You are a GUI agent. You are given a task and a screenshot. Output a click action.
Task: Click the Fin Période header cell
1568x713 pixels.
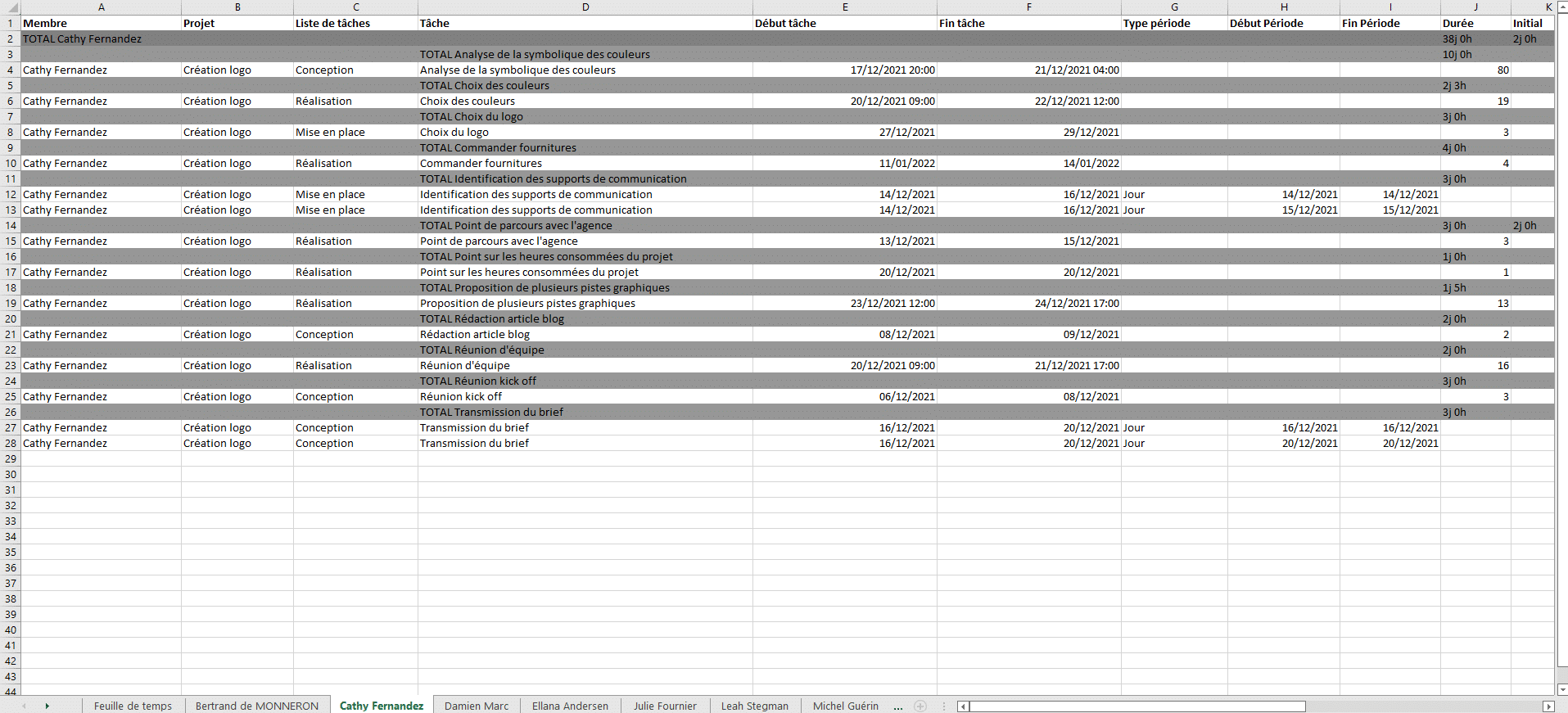coord(1390,23)
